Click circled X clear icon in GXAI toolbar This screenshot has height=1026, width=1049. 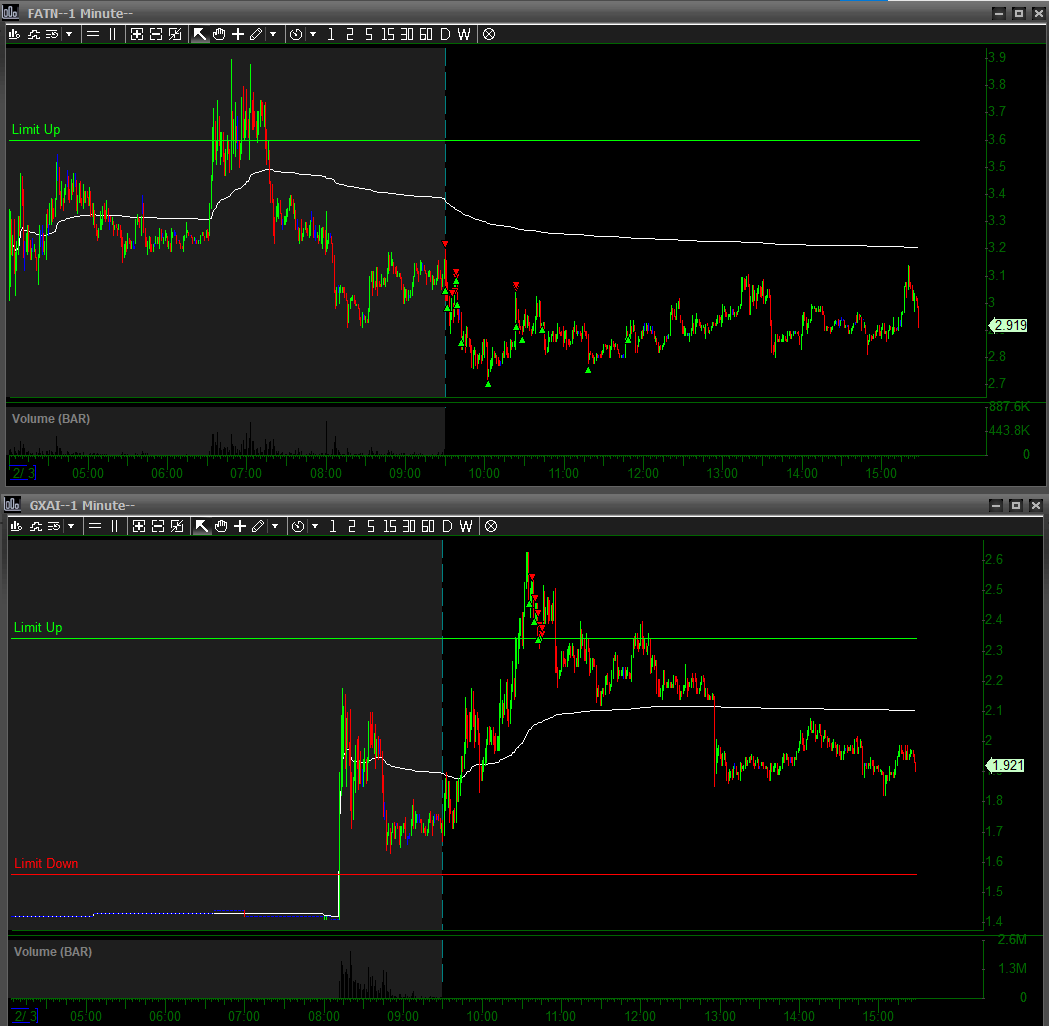point(491,526)
